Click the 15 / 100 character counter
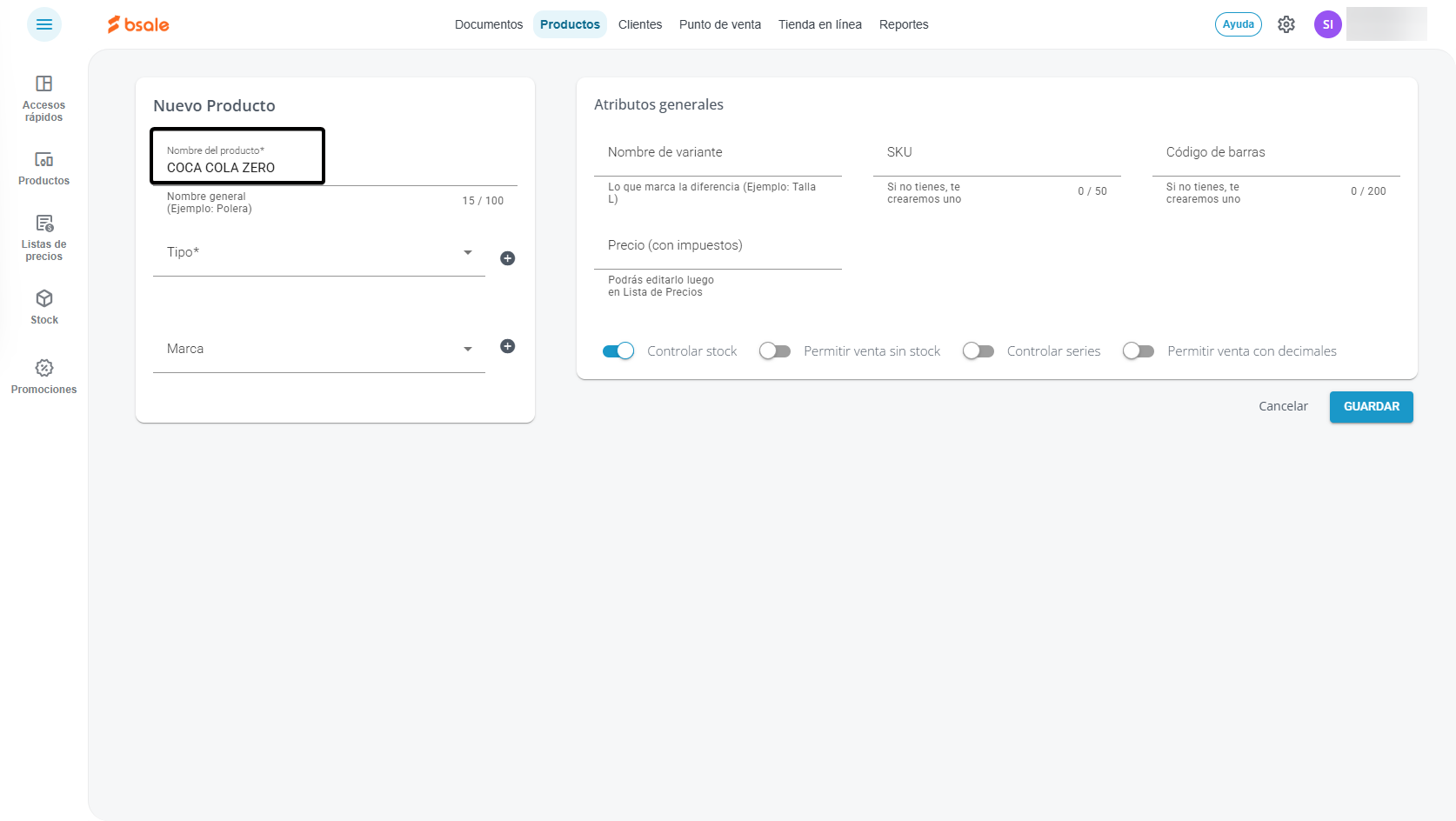The height and width of the screenshot is (821, 1456). click(483, 201)
